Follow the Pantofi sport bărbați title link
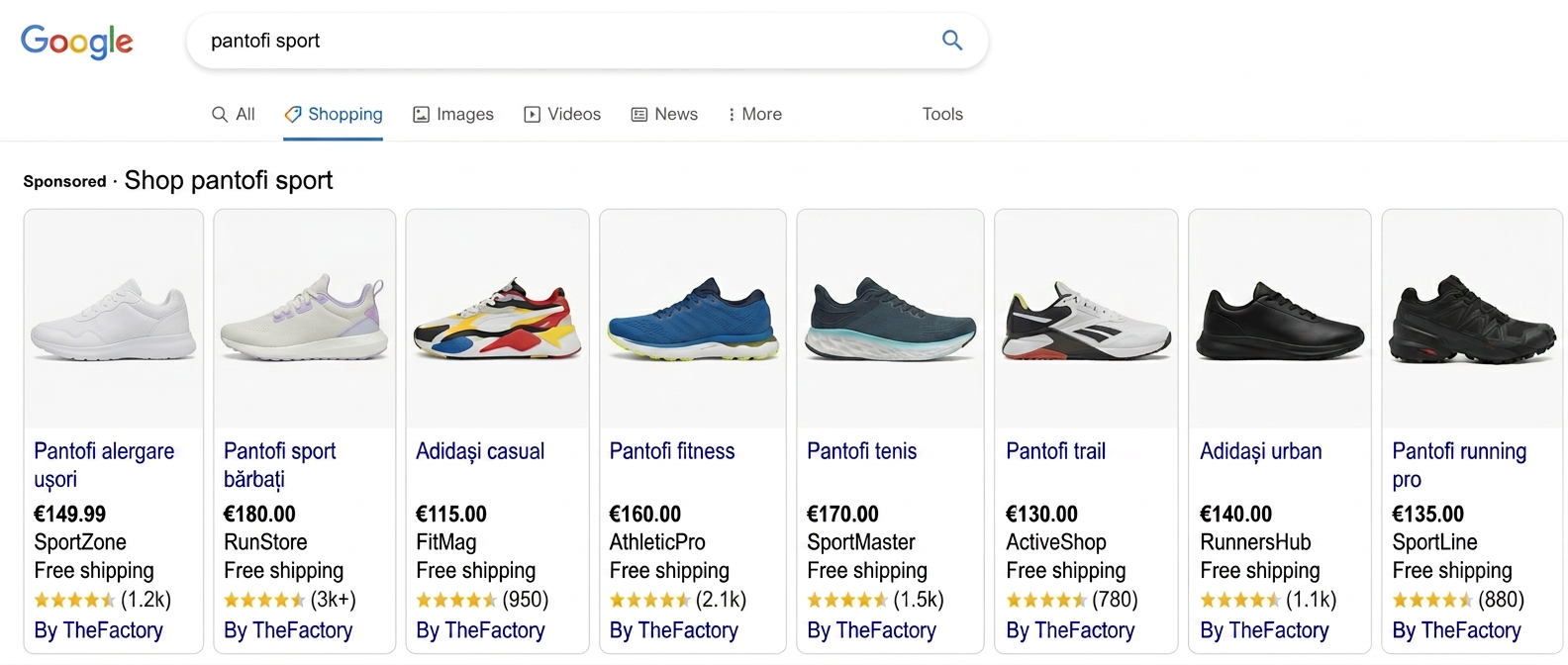1568x665 pixels. [x=279, y=465]
